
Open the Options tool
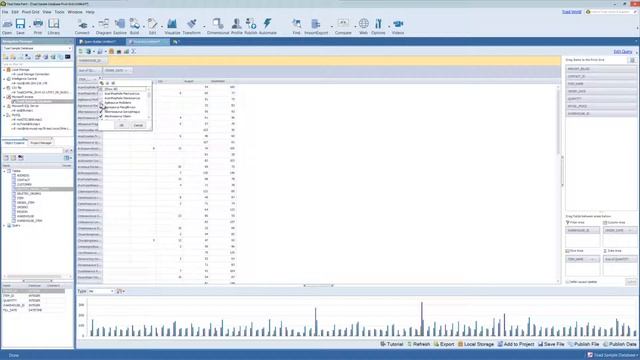coord(378,27)
